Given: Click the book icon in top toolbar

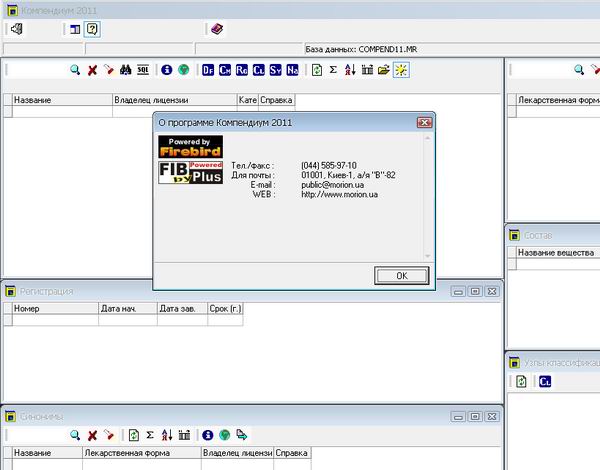Looking at the screenshot, I should coord(218,29).
